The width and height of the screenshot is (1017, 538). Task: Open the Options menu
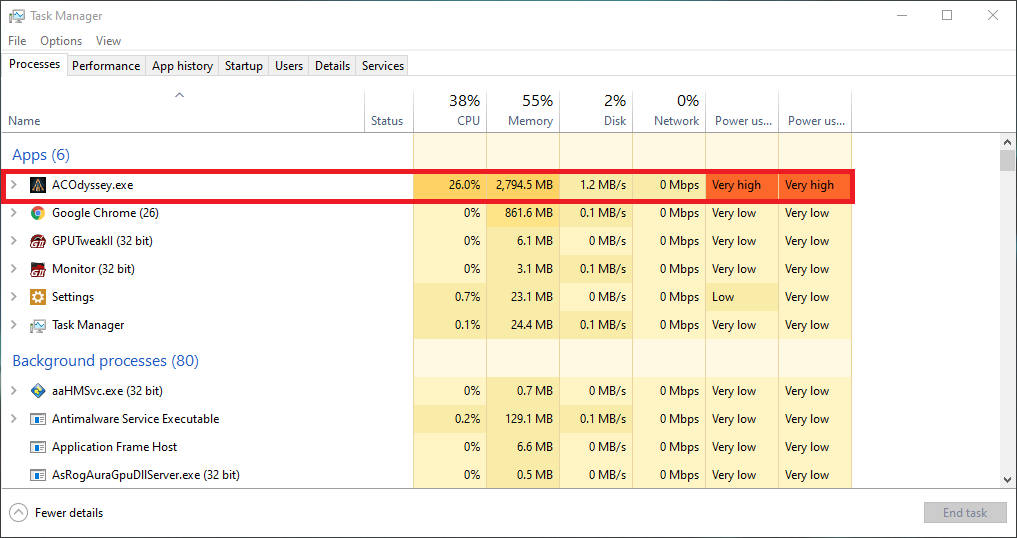61,40
